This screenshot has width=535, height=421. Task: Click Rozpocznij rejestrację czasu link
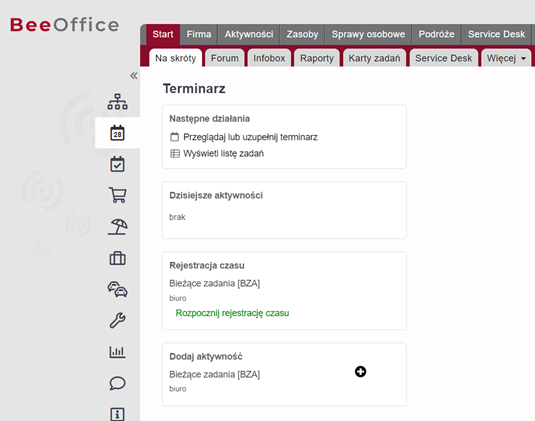click(232, 313)
